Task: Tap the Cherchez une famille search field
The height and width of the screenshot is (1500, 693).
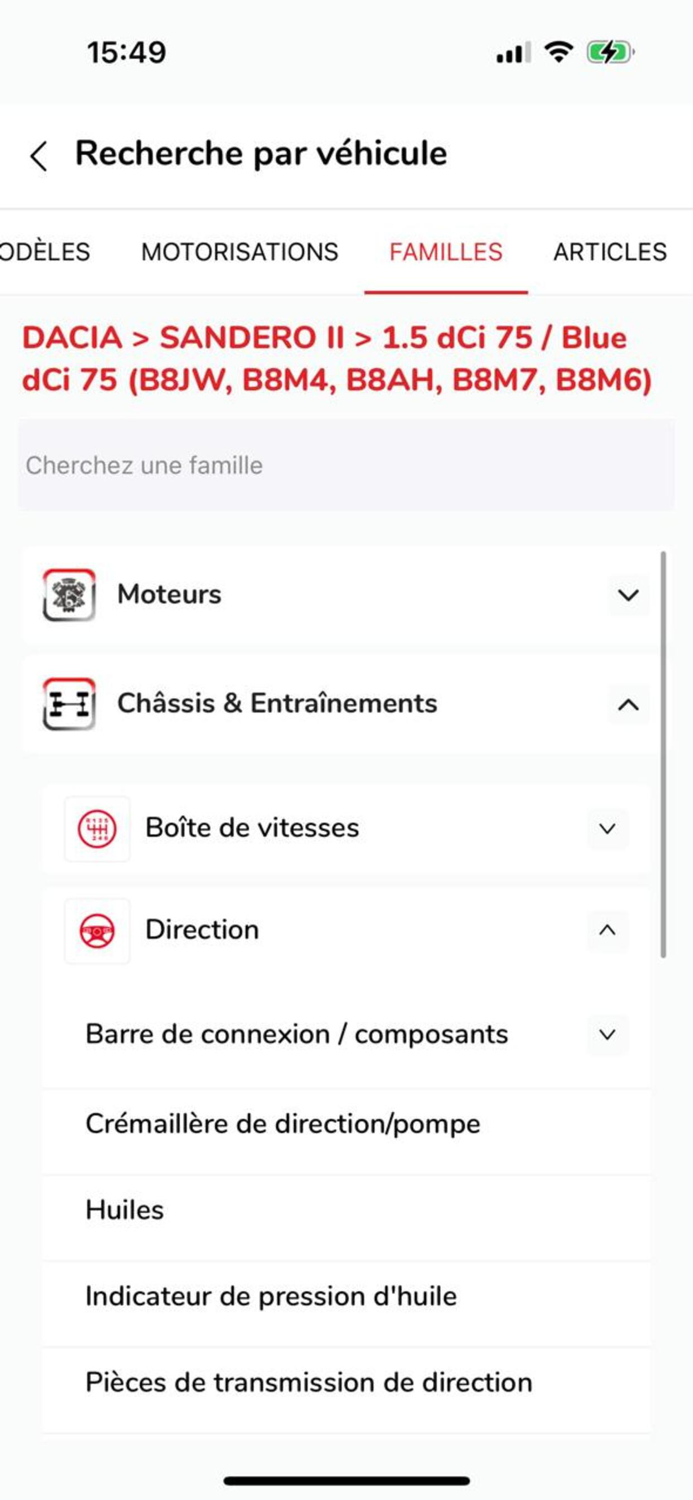Action: [346, 465]
